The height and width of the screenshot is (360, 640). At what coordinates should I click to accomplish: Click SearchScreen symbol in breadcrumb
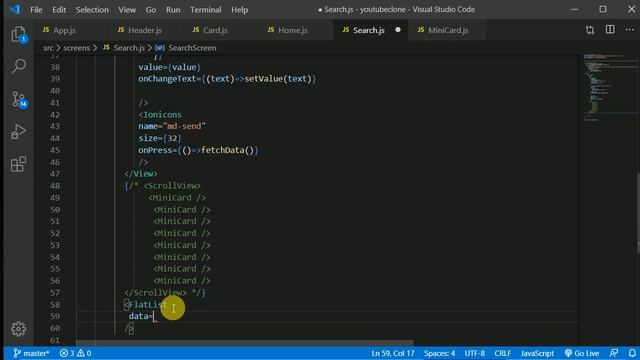click(192, 48)
